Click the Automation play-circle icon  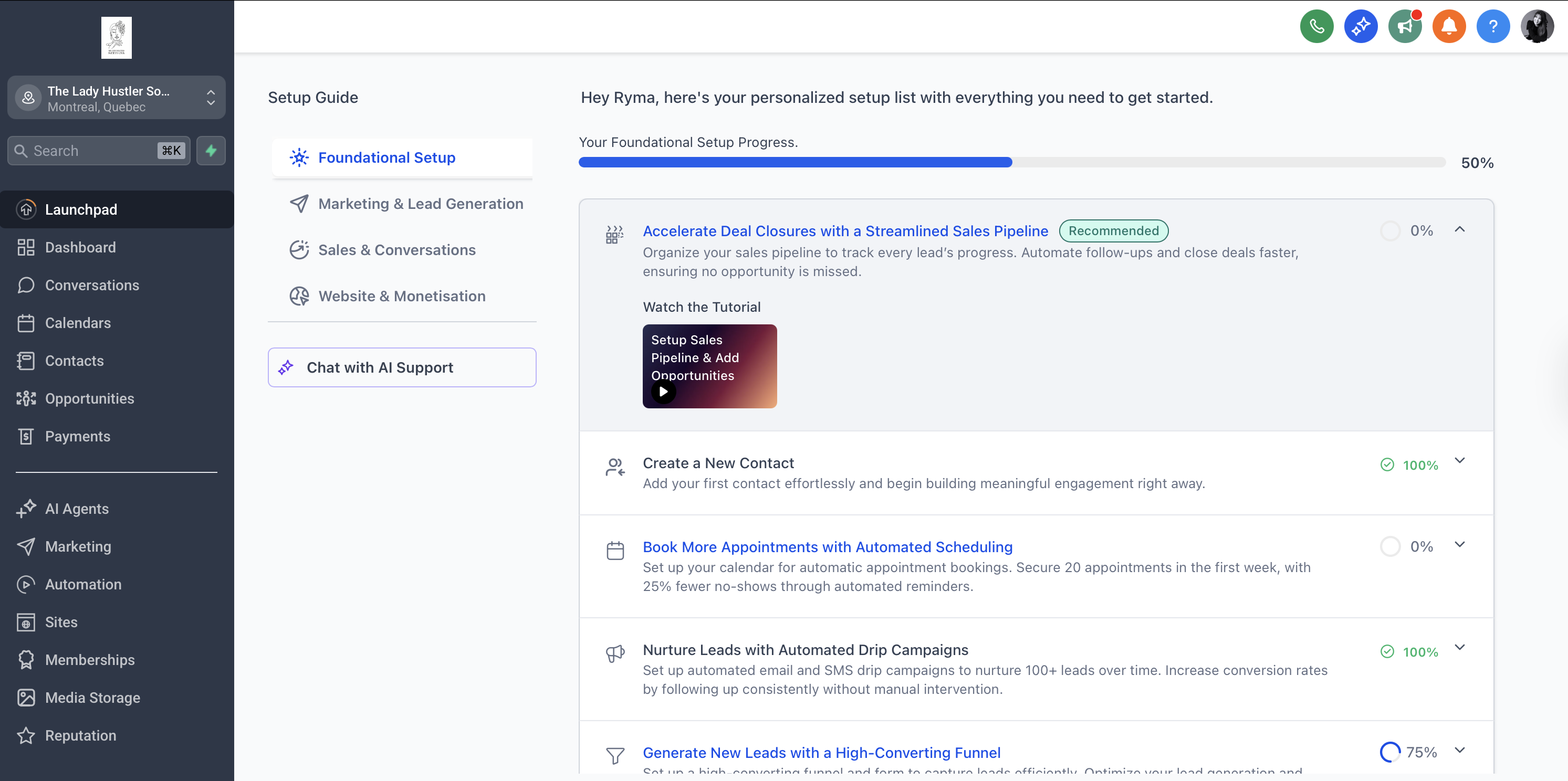26,584
